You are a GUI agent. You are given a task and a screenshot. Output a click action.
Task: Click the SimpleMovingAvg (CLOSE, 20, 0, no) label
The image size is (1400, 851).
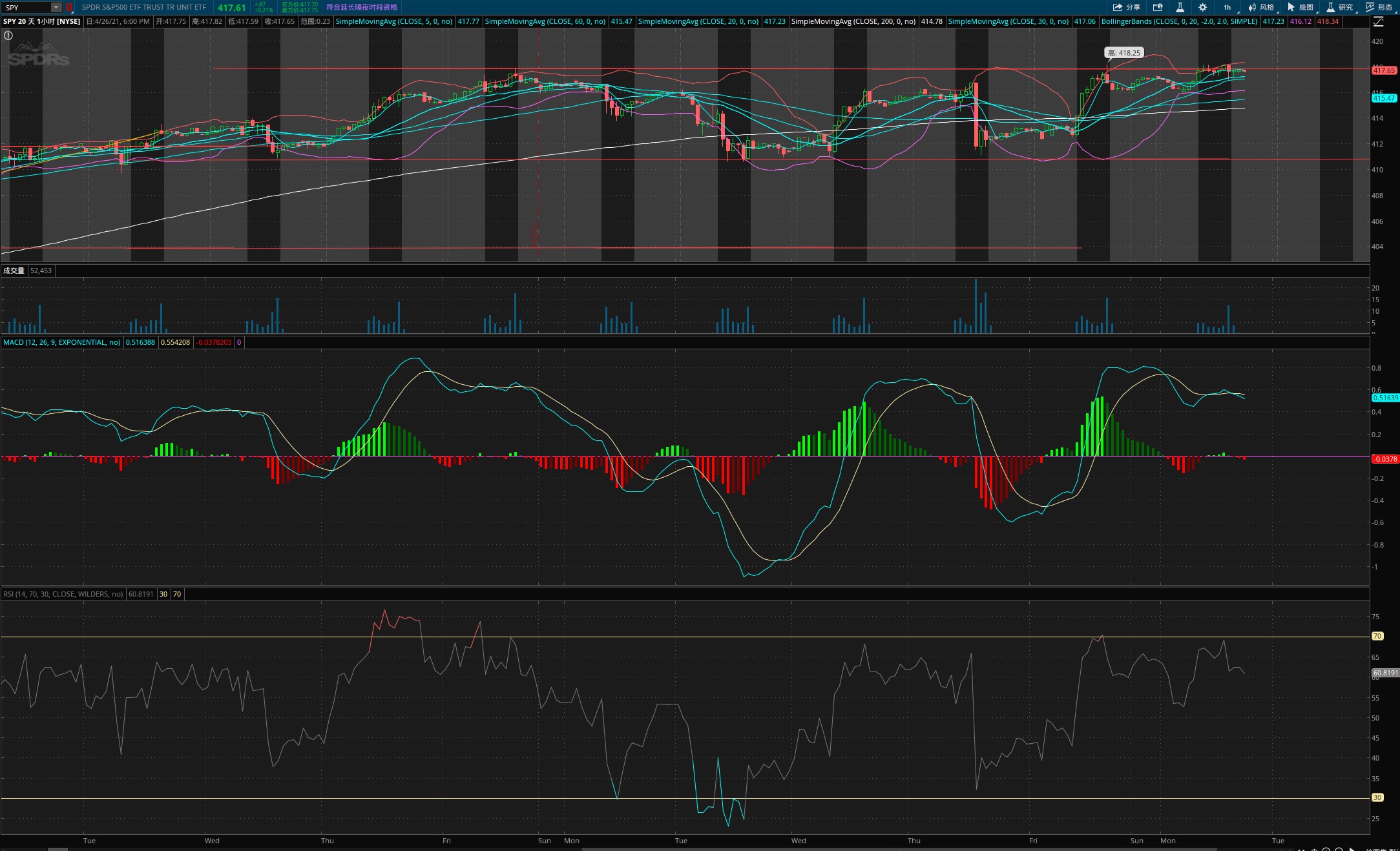(698, 21)
